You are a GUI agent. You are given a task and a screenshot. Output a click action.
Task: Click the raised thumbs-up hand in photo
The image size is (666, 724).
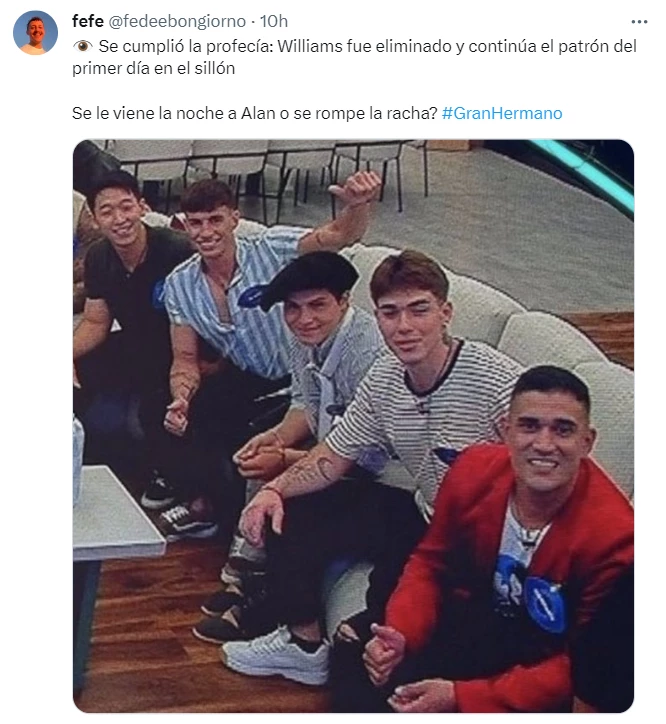[x=356, y=188]
